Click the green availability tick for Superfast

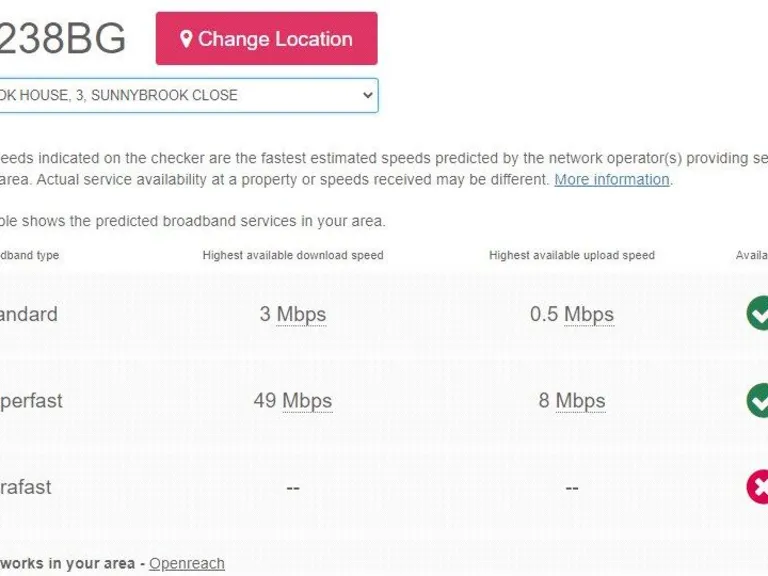758,401
